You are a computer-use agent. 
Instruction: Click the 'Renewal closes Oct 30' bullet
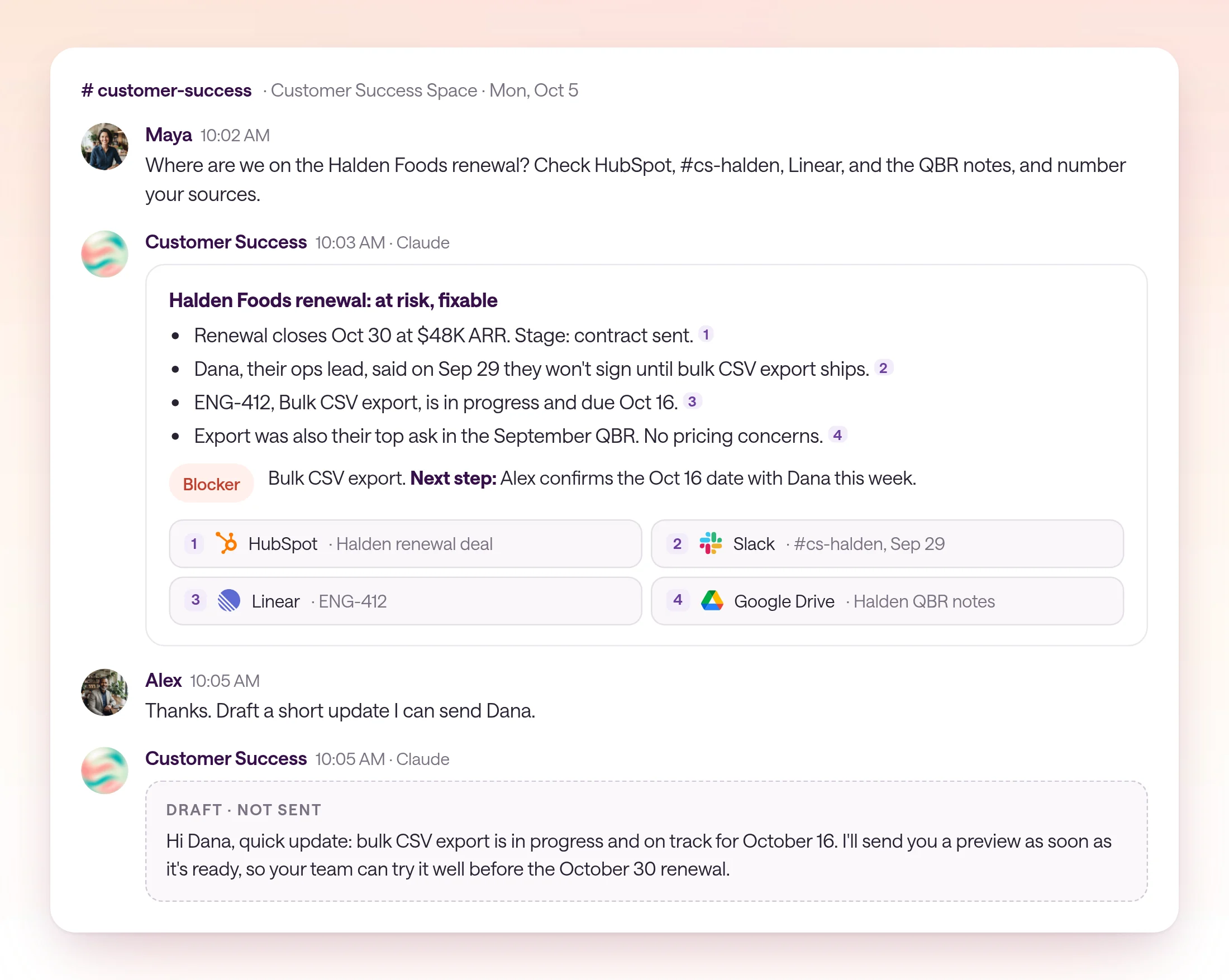coord(444,335)
